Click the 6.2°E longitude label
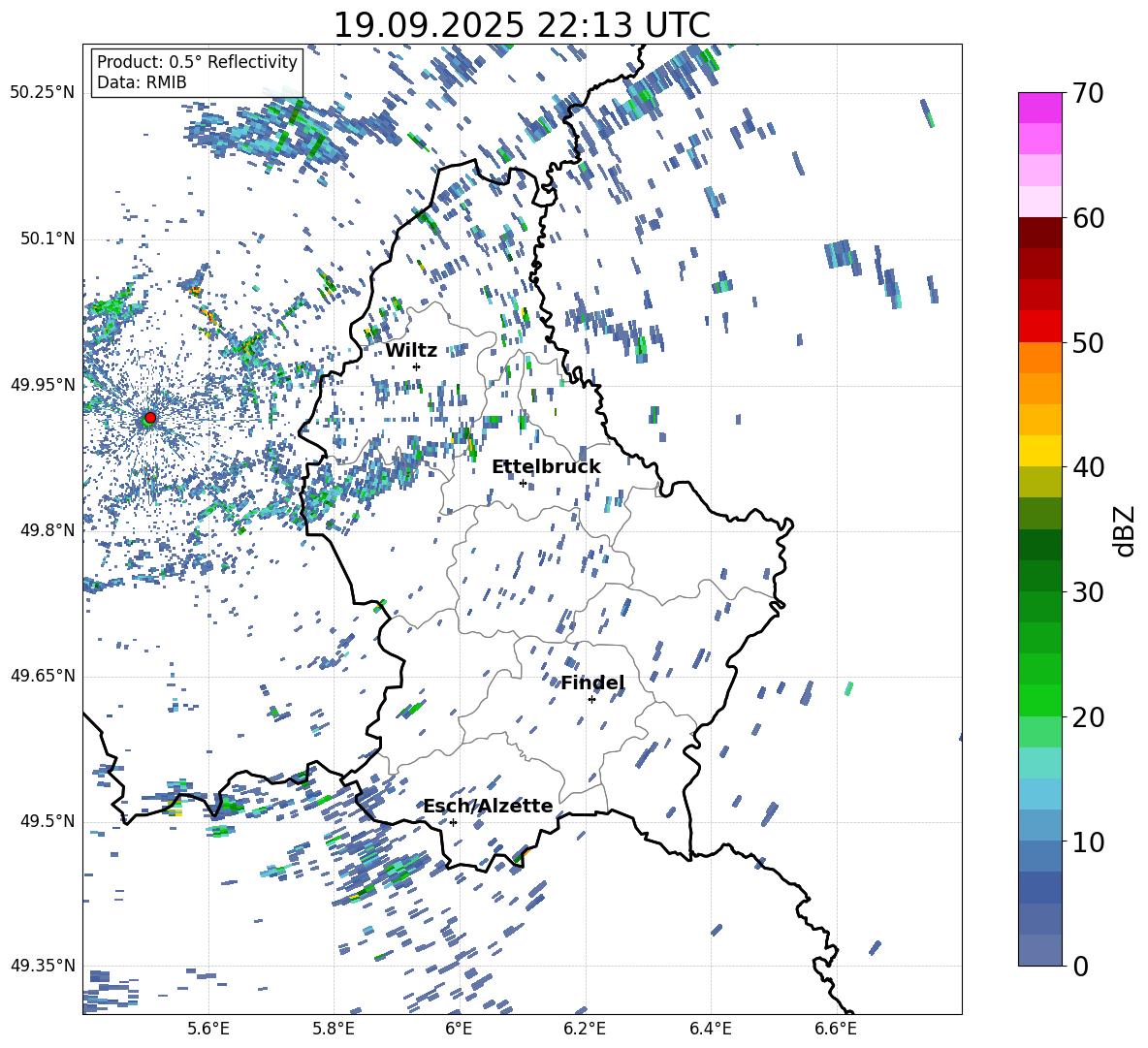 click(585, 1029)
